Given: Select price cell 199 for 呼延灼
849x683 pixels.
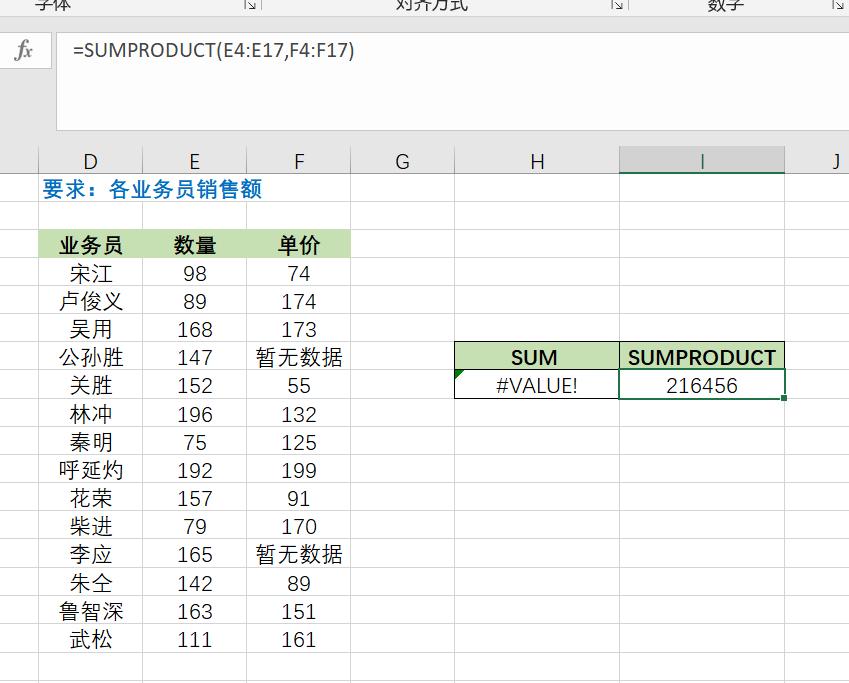Looking at the screenshot, I should coord(298,470).
